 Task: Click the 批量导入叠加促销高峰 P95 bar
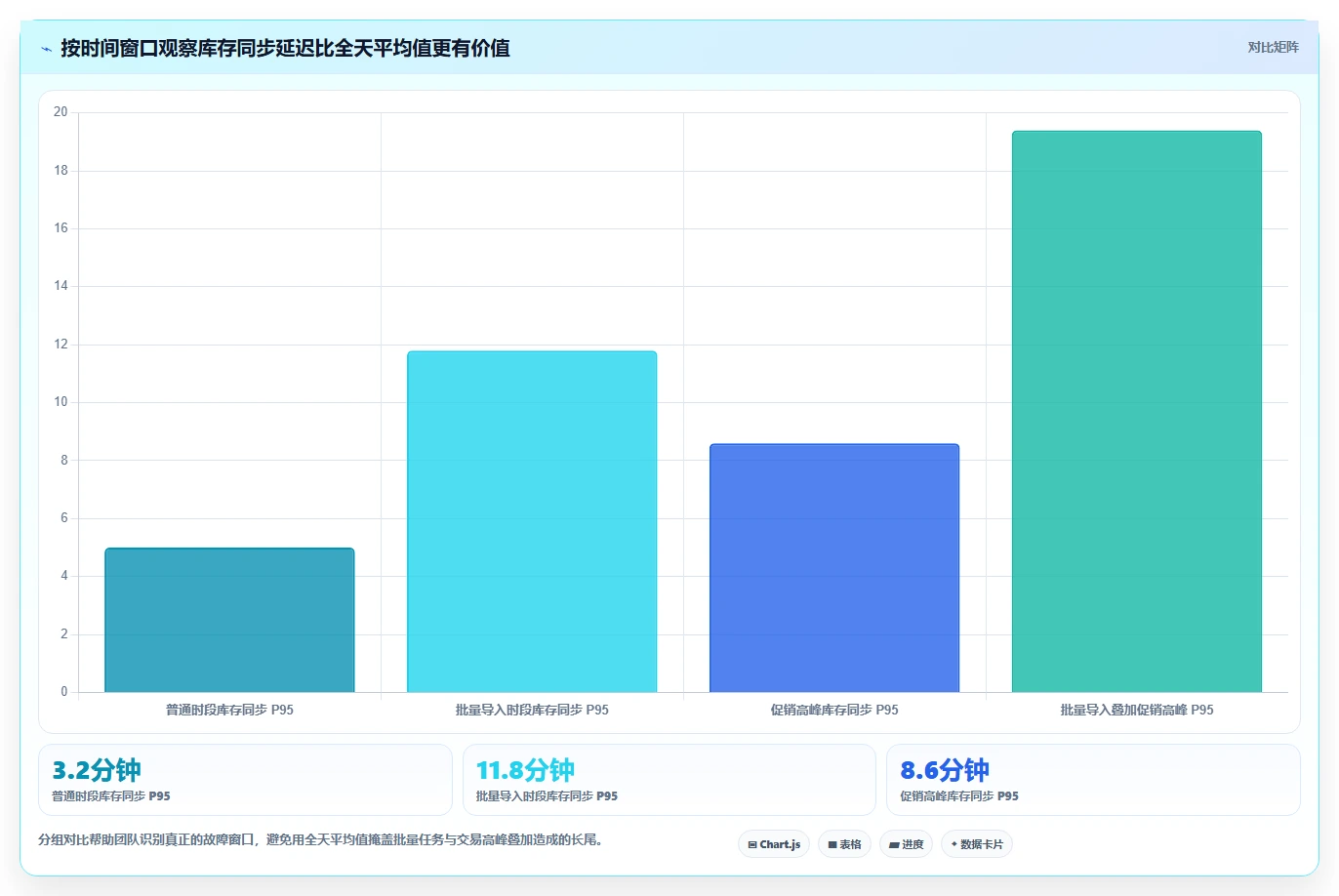[x=1137, y=412]
